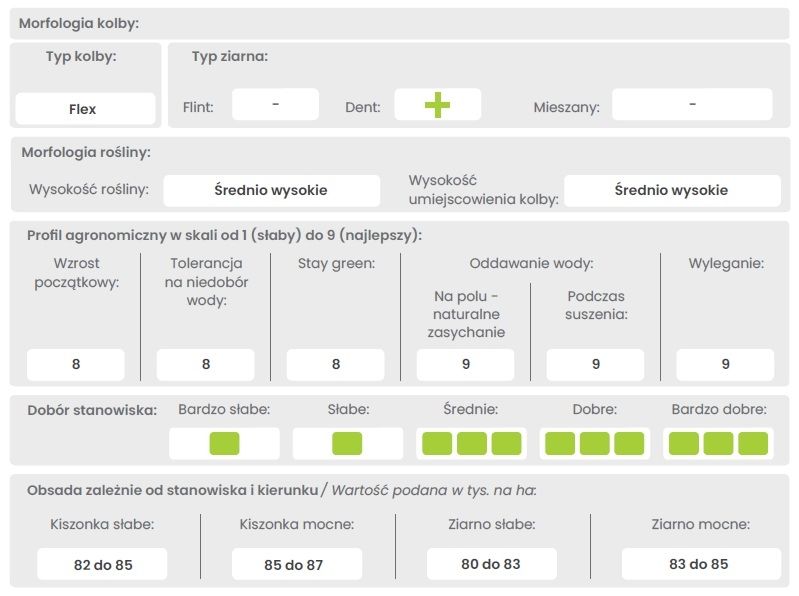Click the Kiszonka mocne value 85 do 87
The width and height of the screenshot is (799, 596).
[x=293, y=565]
